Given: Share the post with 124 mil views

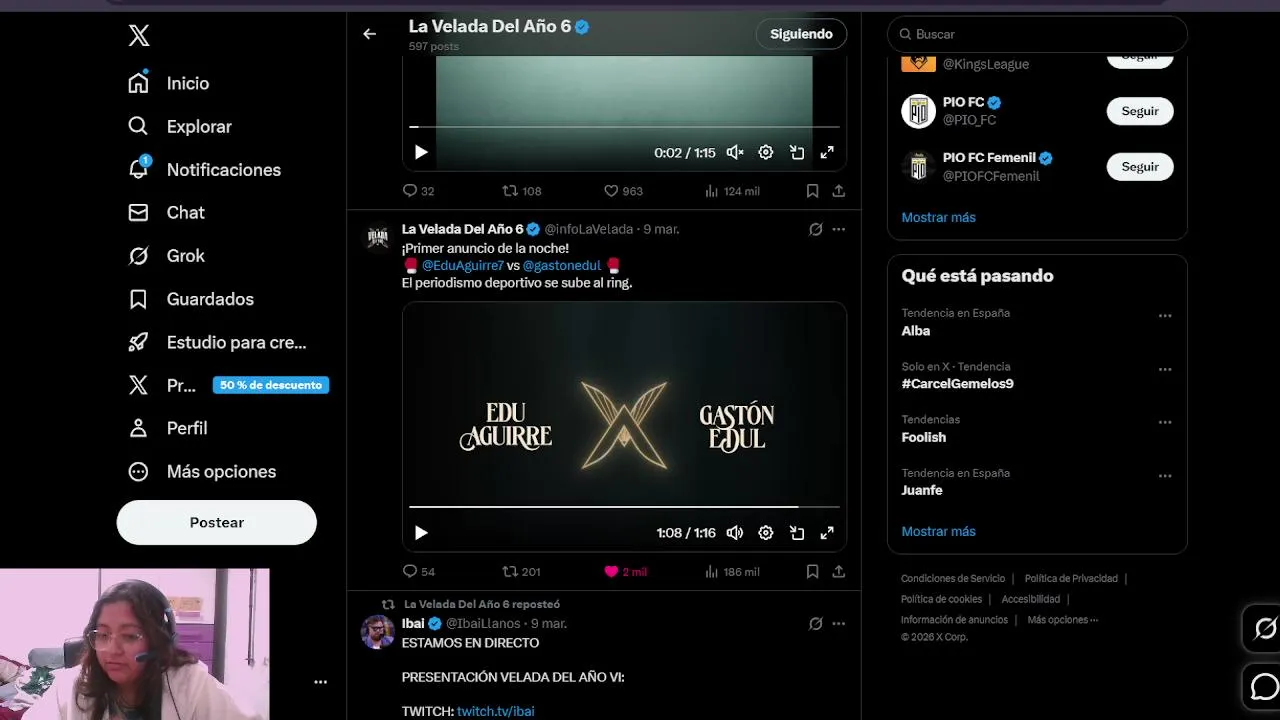Looking at the screenshot, I should tap(839, 190).
